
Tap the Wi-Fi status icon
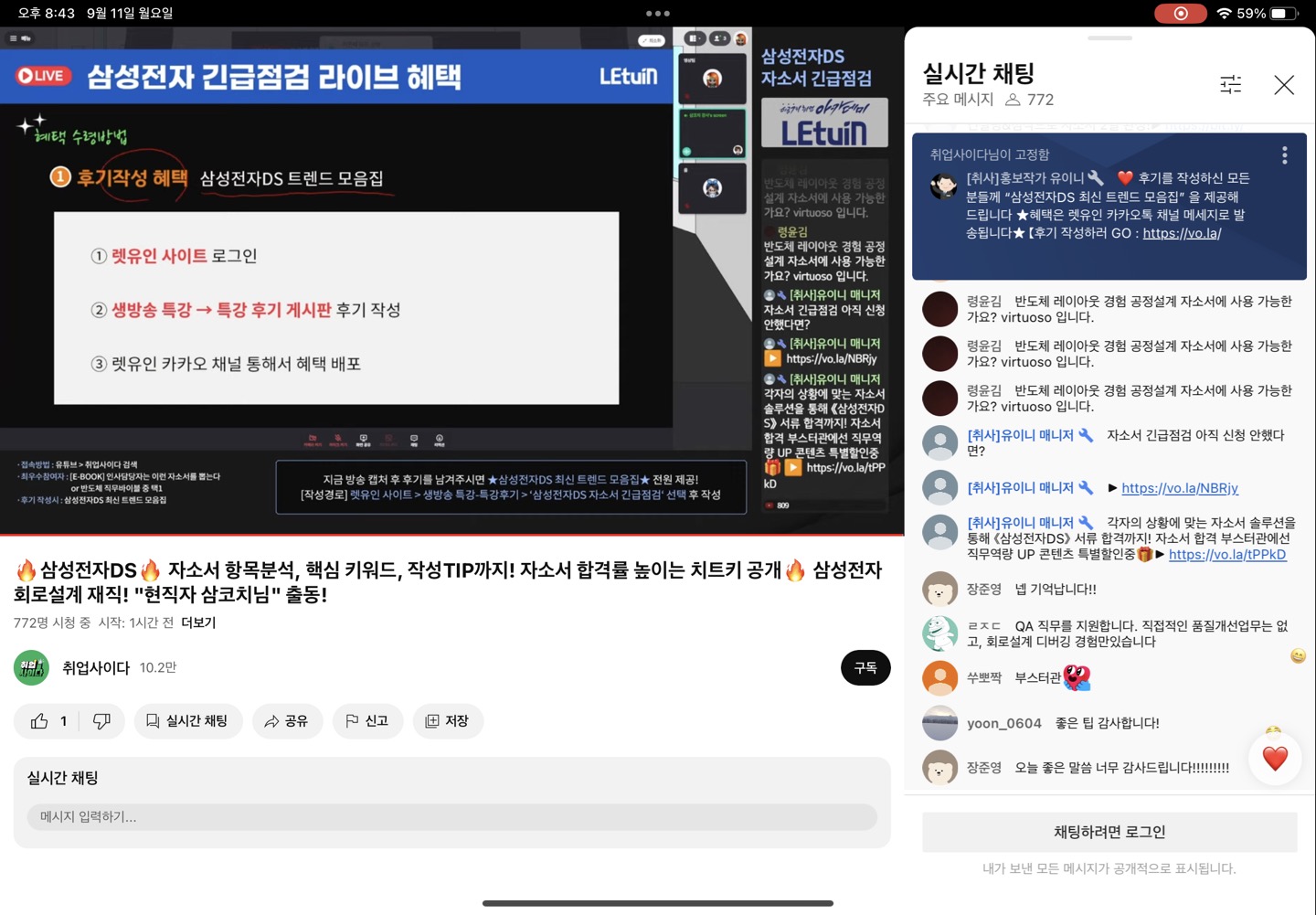(1225, 14)
